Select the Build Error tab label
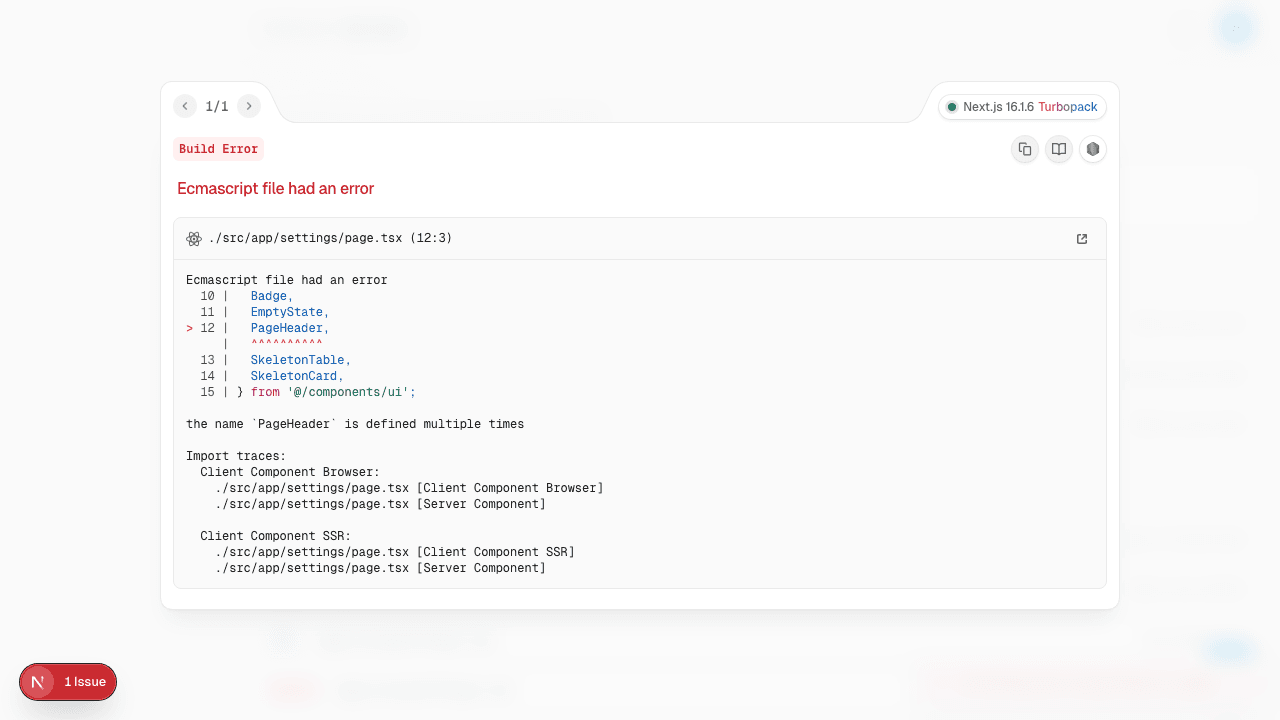Screen dimensions: 1280x720 pos(218,148)
